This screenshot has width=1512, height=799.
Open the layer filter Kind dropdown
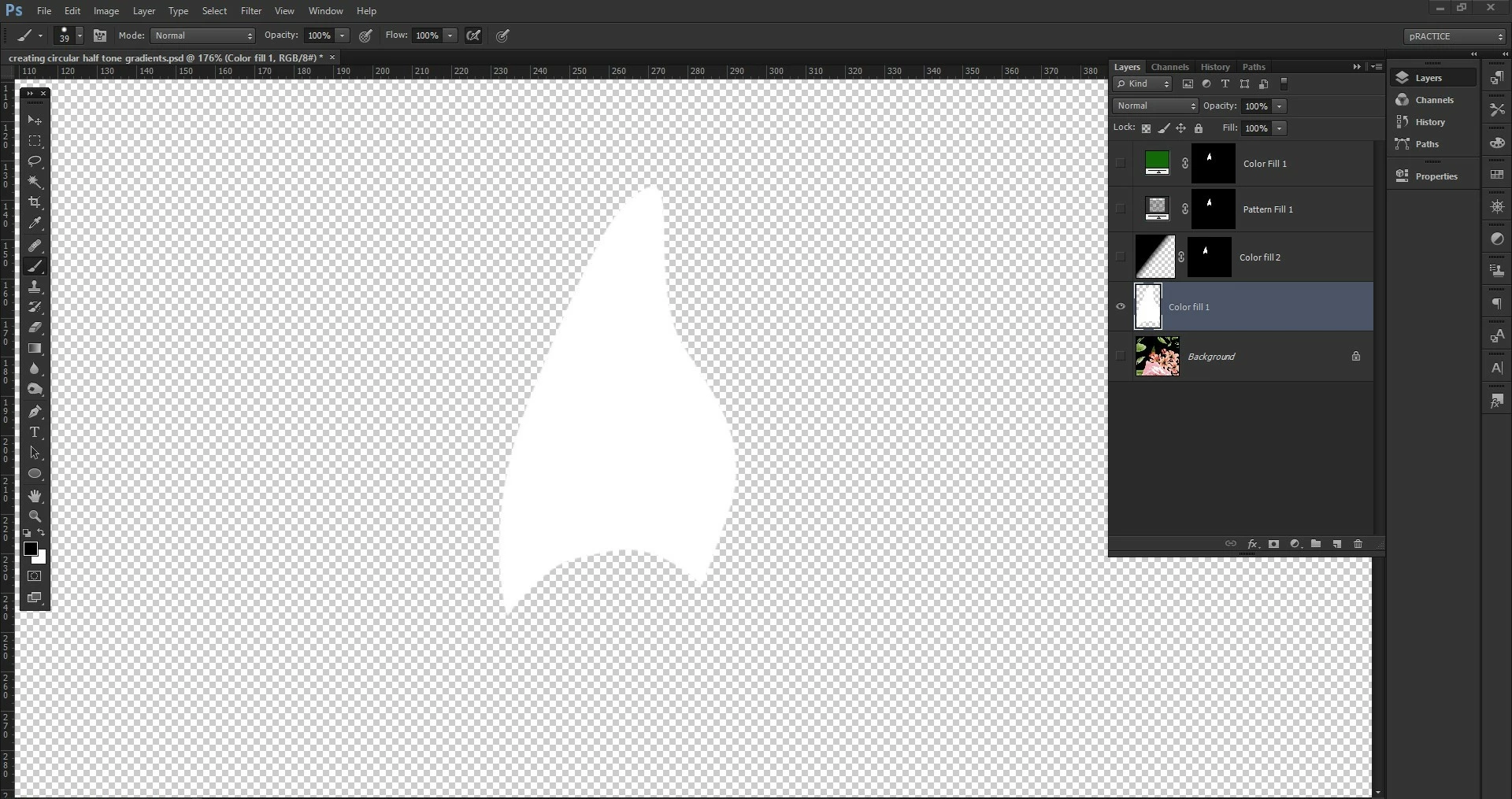pos(1143,84)
